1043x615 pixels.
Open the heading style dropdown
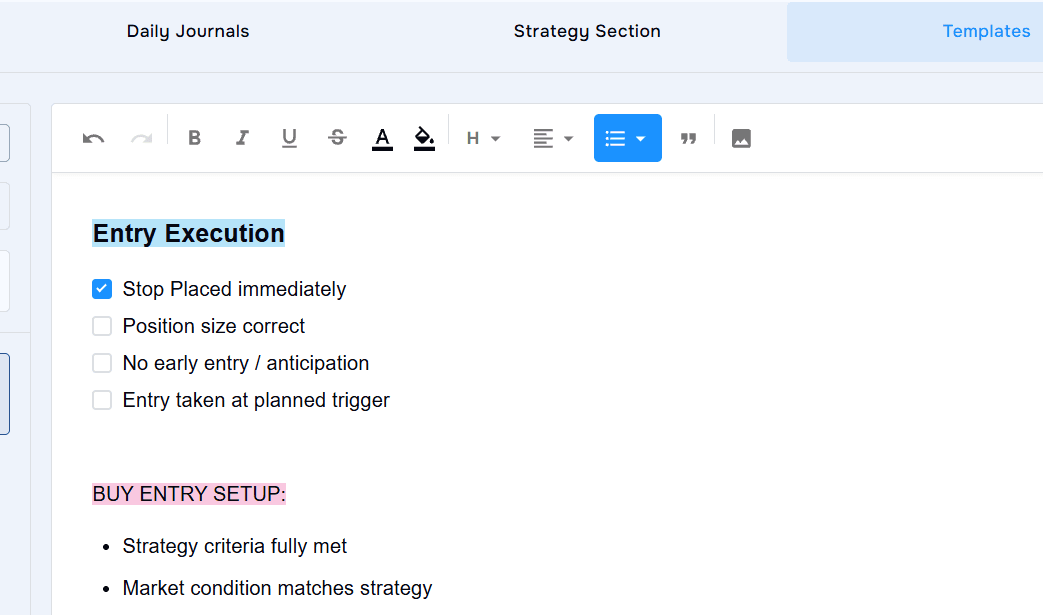pos(483,138)
